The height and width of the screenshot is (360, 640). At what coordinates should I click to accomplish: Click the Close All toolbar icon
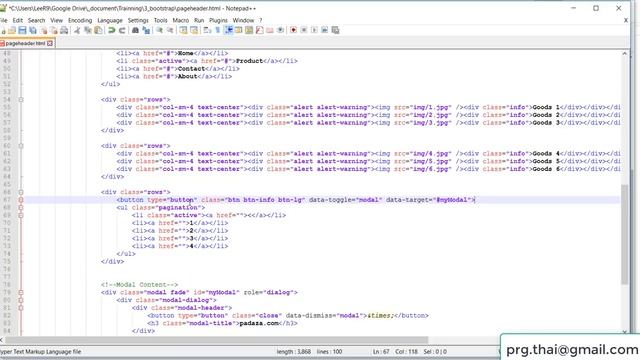(x=53, y=30)
